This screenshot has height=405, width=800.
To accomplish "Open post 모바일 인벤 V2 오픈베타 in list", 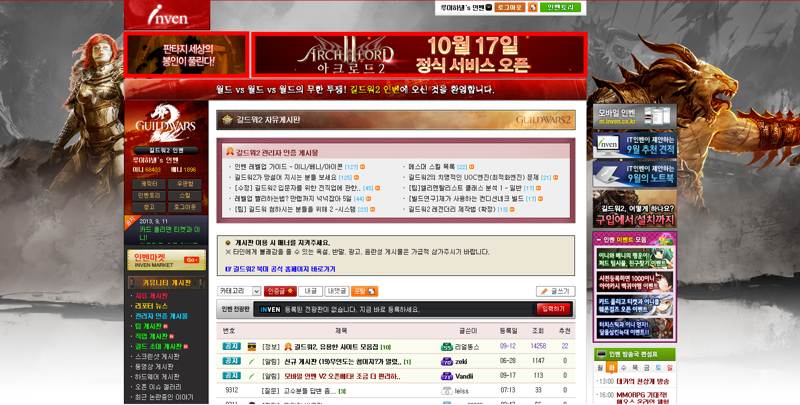I will [342, 376].
